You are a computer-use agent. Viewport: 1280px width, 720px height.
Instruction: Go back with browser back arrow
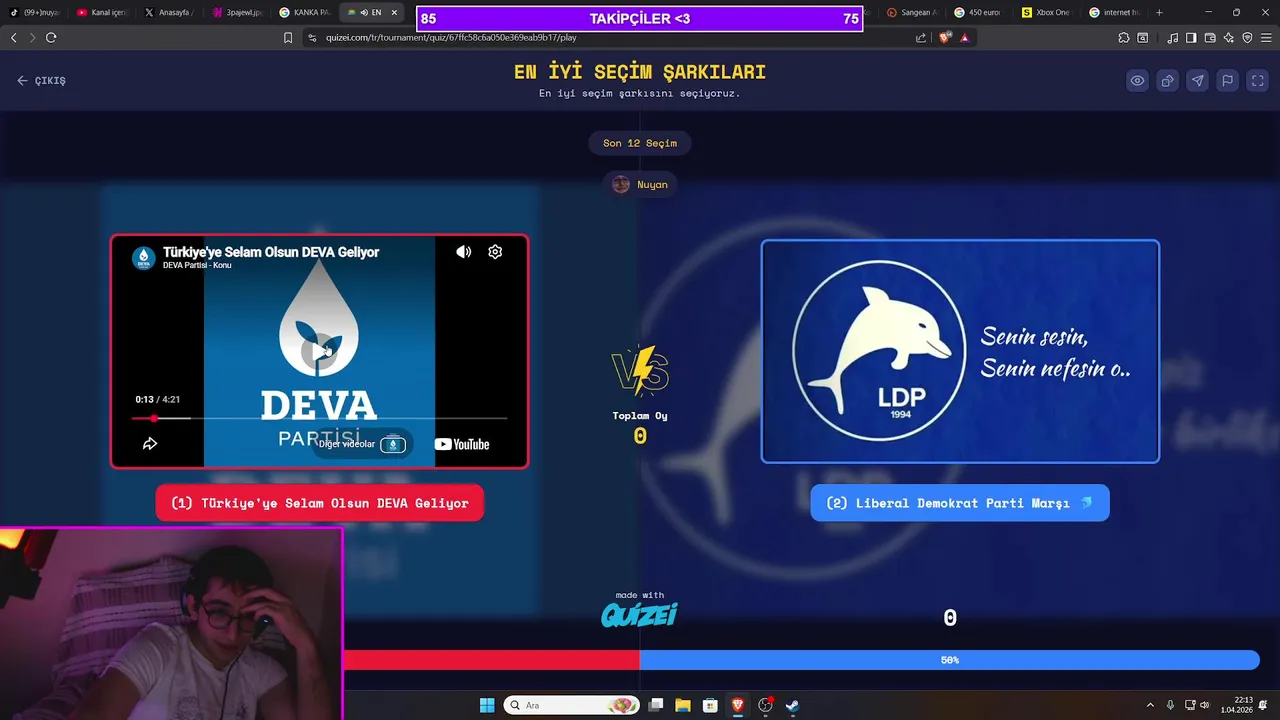pos(13,38)
